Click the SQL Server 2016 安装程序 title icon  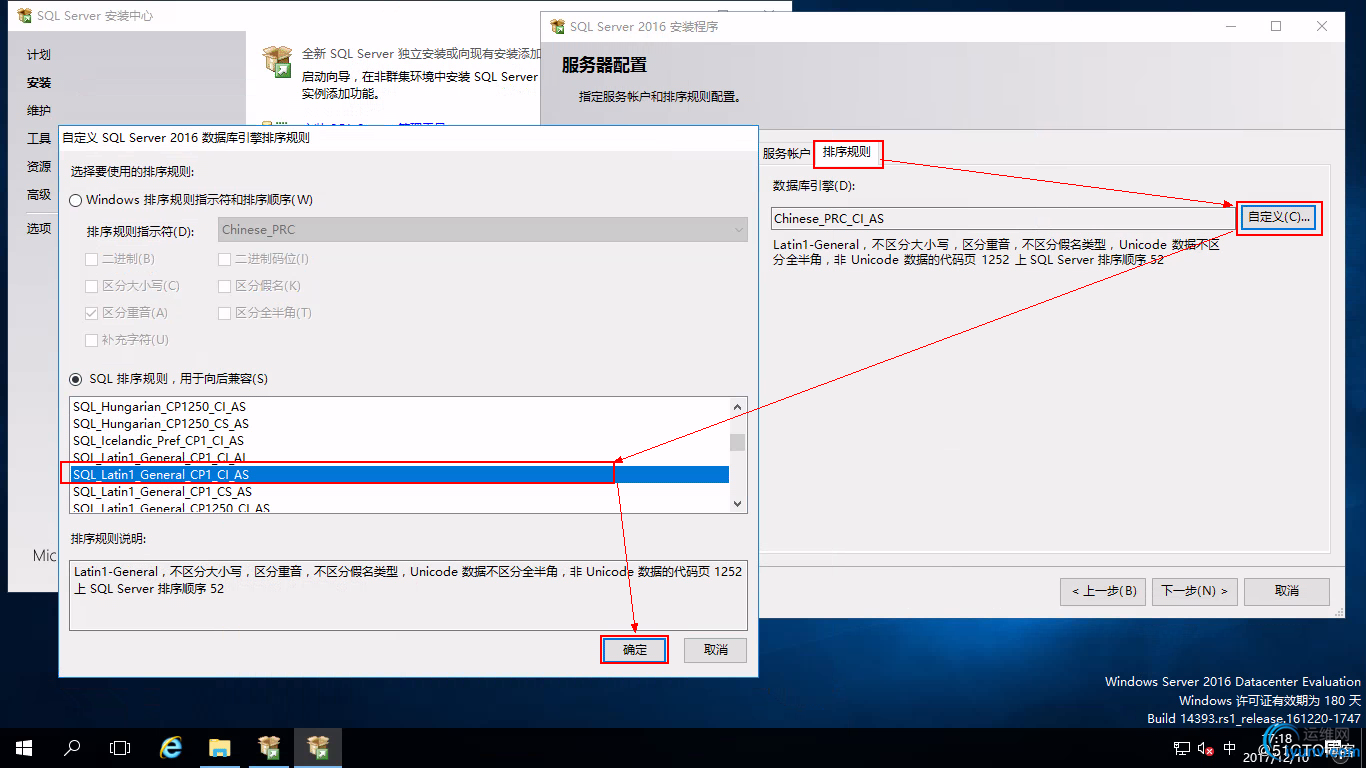[x=557, y=27]
